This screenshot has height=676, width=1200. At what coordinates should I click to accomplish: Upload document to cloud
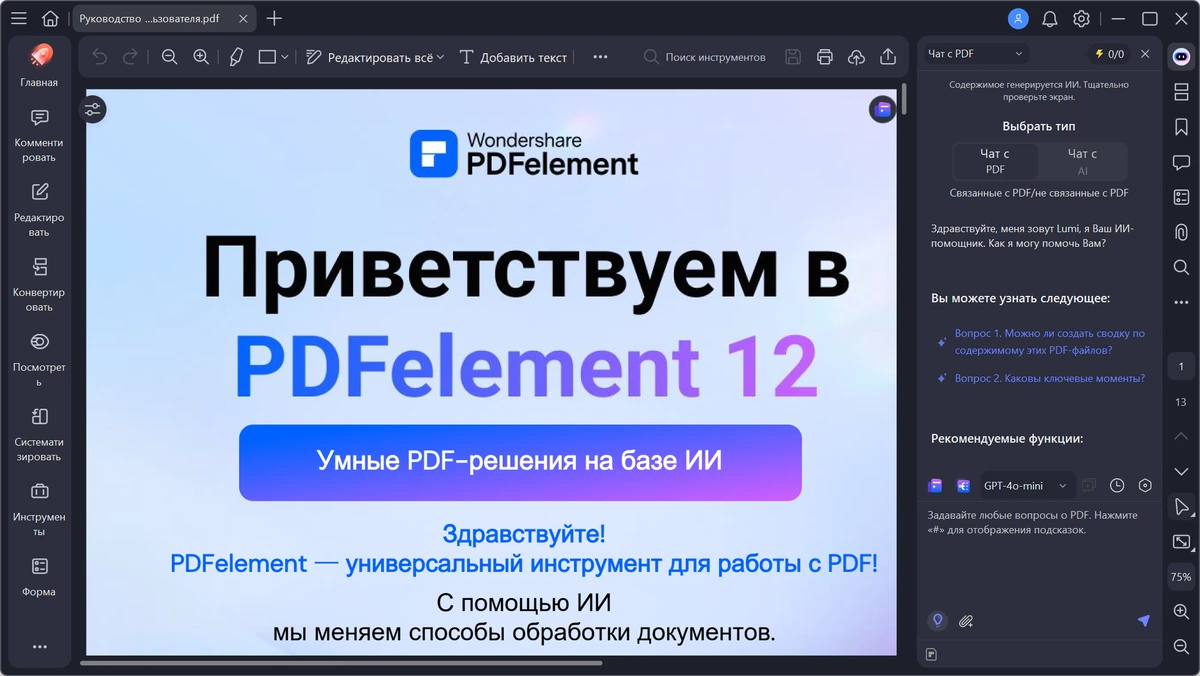[856, 57]
